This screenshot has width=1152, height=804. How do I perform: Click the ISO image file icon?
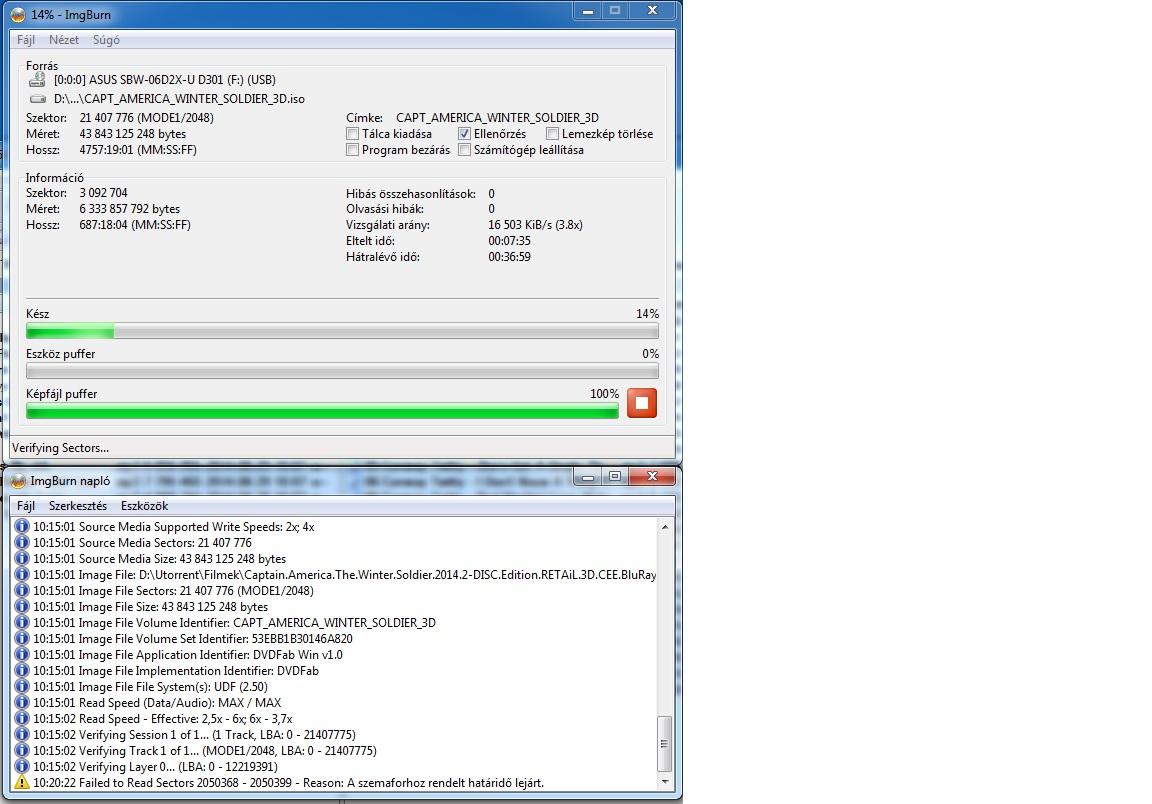tap(37, 98)
